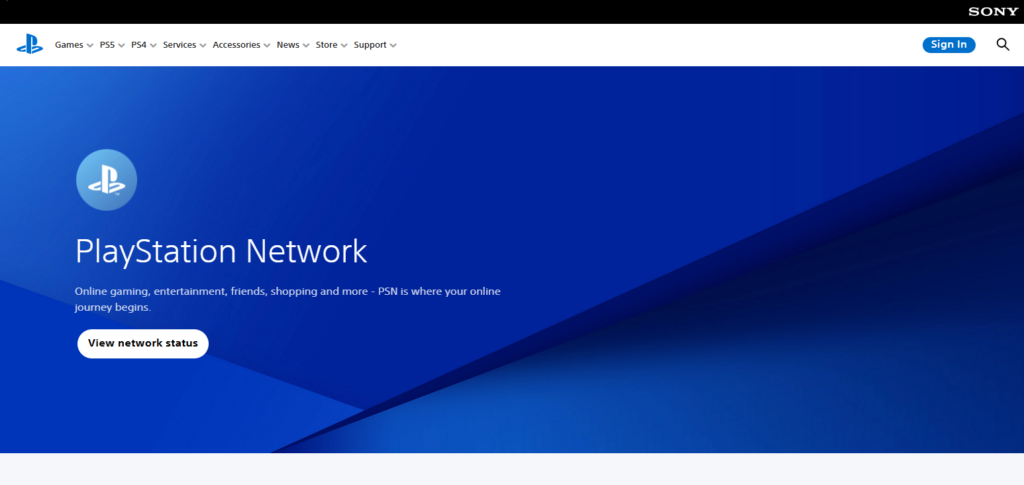The height and width of the screenshot is (485, 1024).
Task: Expand the chevron next to PS5
Action: pos(121,46)
